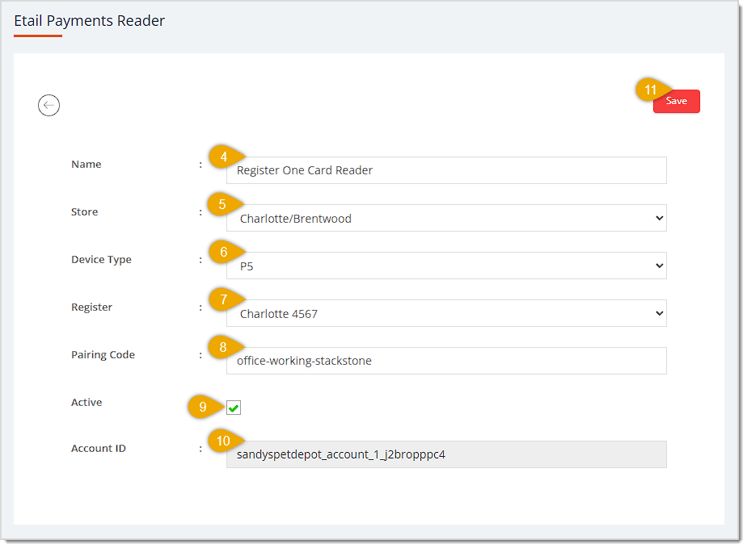This screenshot has width=747, height=548.
Task: Click the 'Account ID' label
Action: [99, 448]
